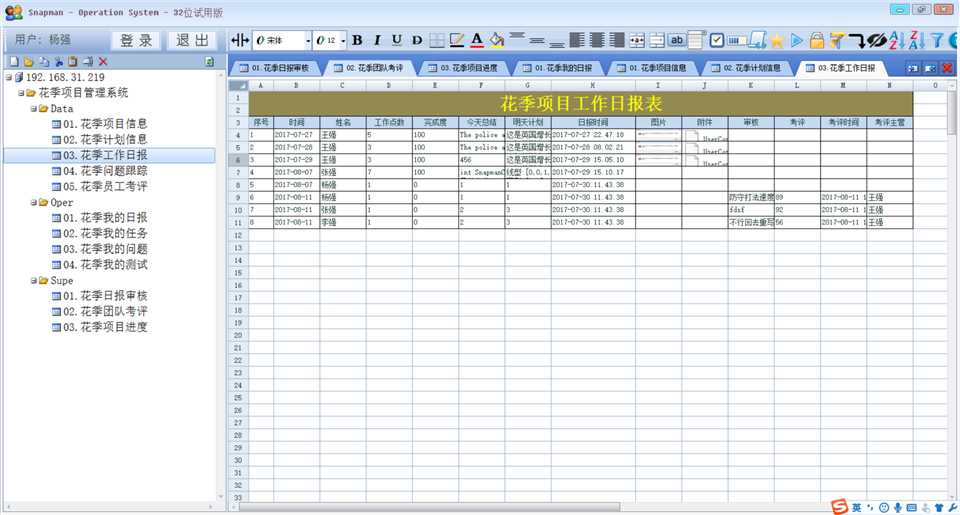Close the current tab with red X
Viewport: 960px width, 515px height.
pyautogui.click(x=947, y=68)
